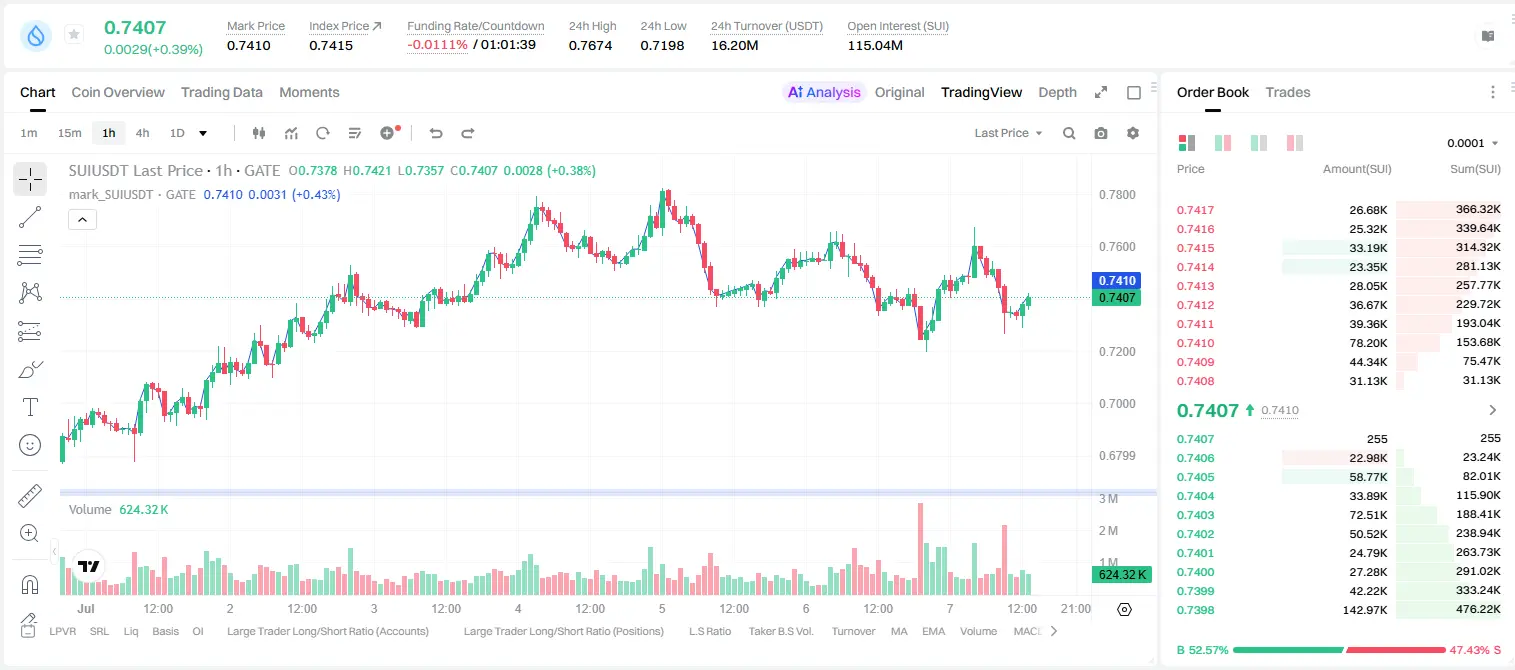Expand the 0.0001 price precision dropdown
This screenshot has width=1515, height=670.
pyautogui.click(x=1473, y=143)
